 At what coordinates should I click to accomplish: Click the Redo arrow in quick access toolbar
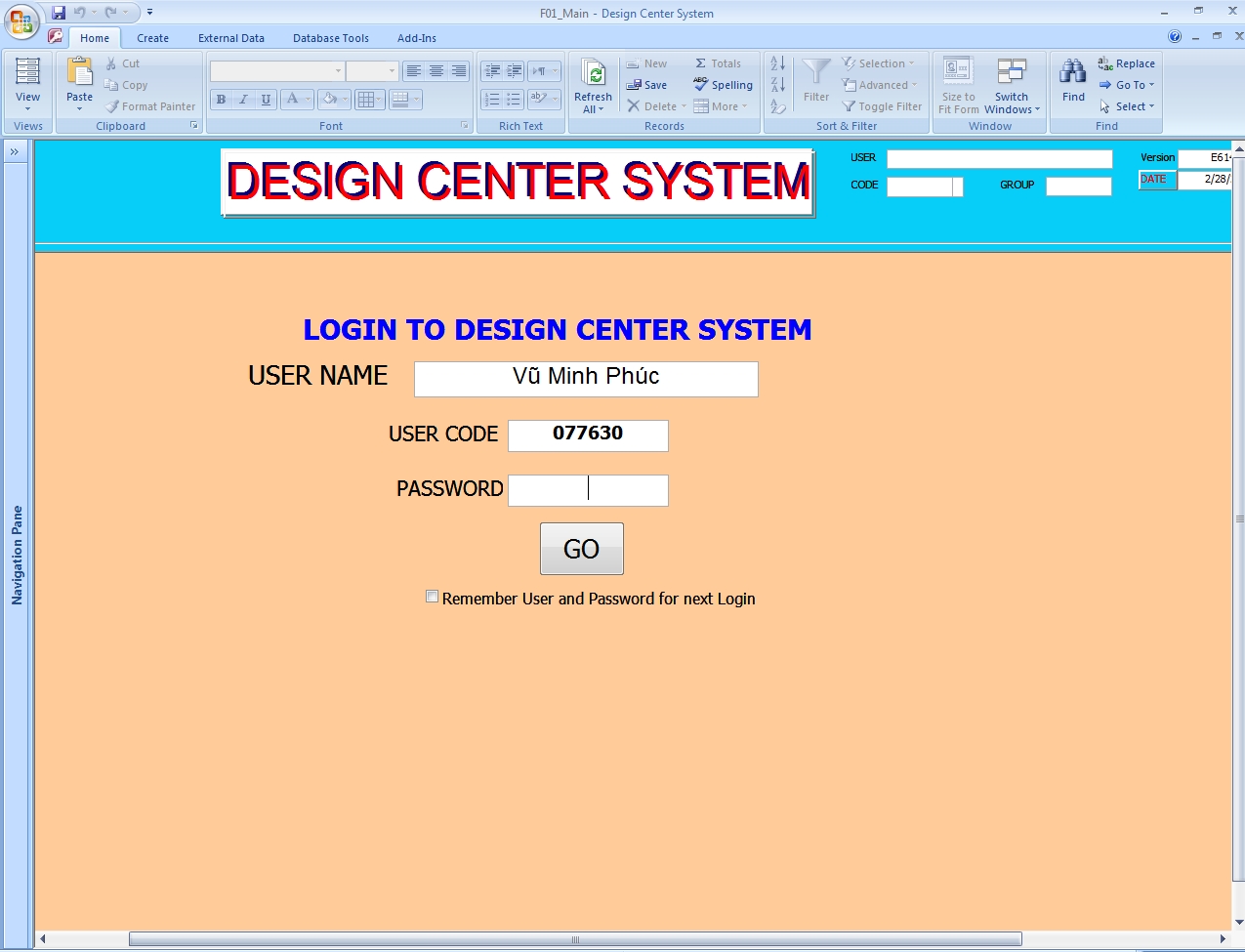coord(111,13)
